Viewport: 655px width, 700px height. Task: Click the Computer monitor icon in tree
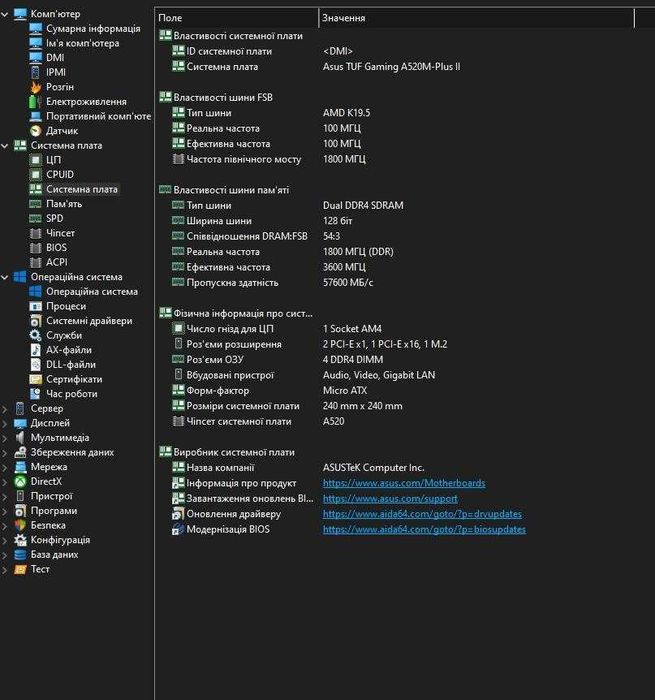coord(20,14)
